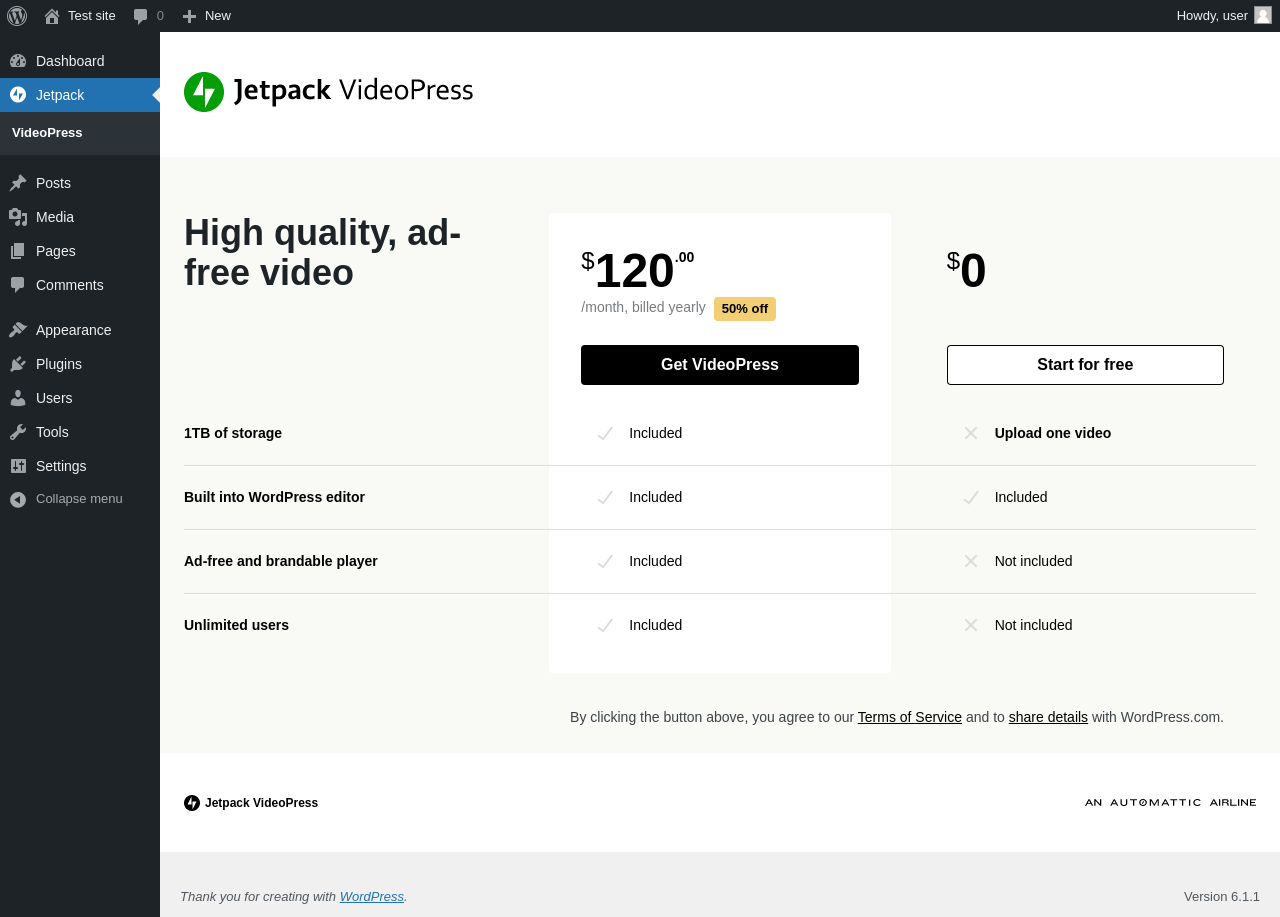Viewport: 1280px width, 917px height.
Task: Click the Media sidebar icon
Action: [x=18, y=217]
